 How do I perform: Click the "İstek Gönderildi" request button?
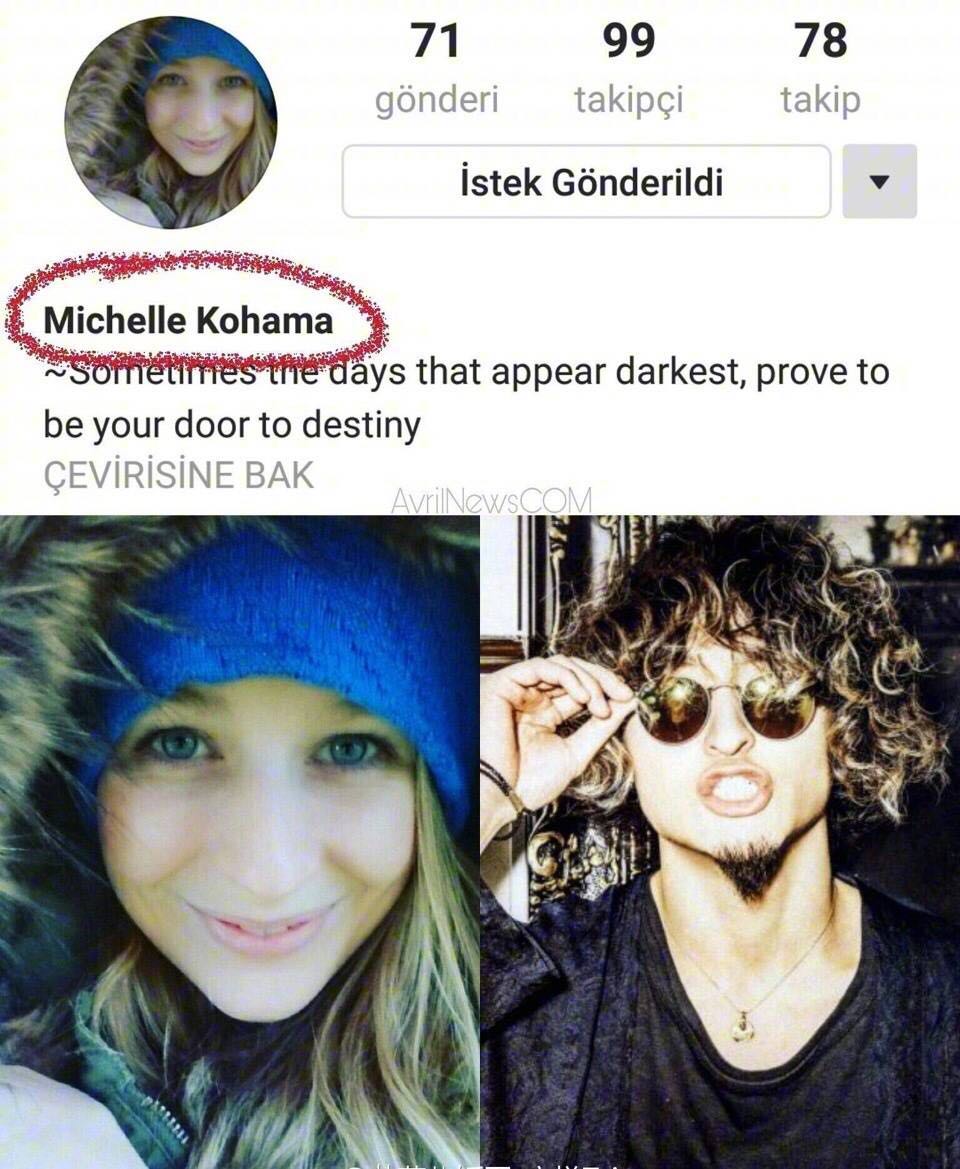pyautogui.click(x=587, y=181)
